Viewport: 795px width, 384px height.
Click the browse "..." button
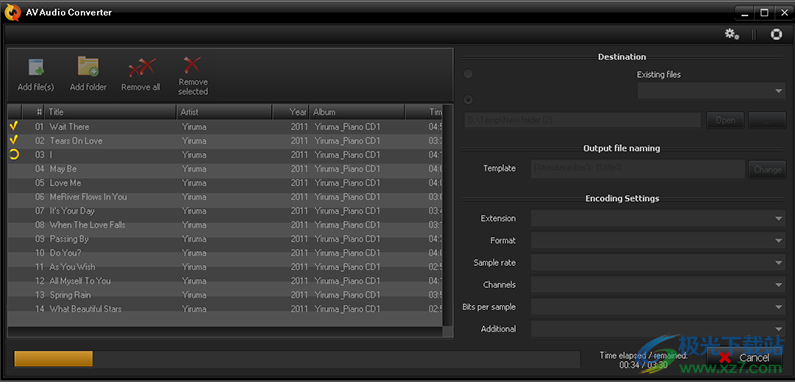coord(767,120)
